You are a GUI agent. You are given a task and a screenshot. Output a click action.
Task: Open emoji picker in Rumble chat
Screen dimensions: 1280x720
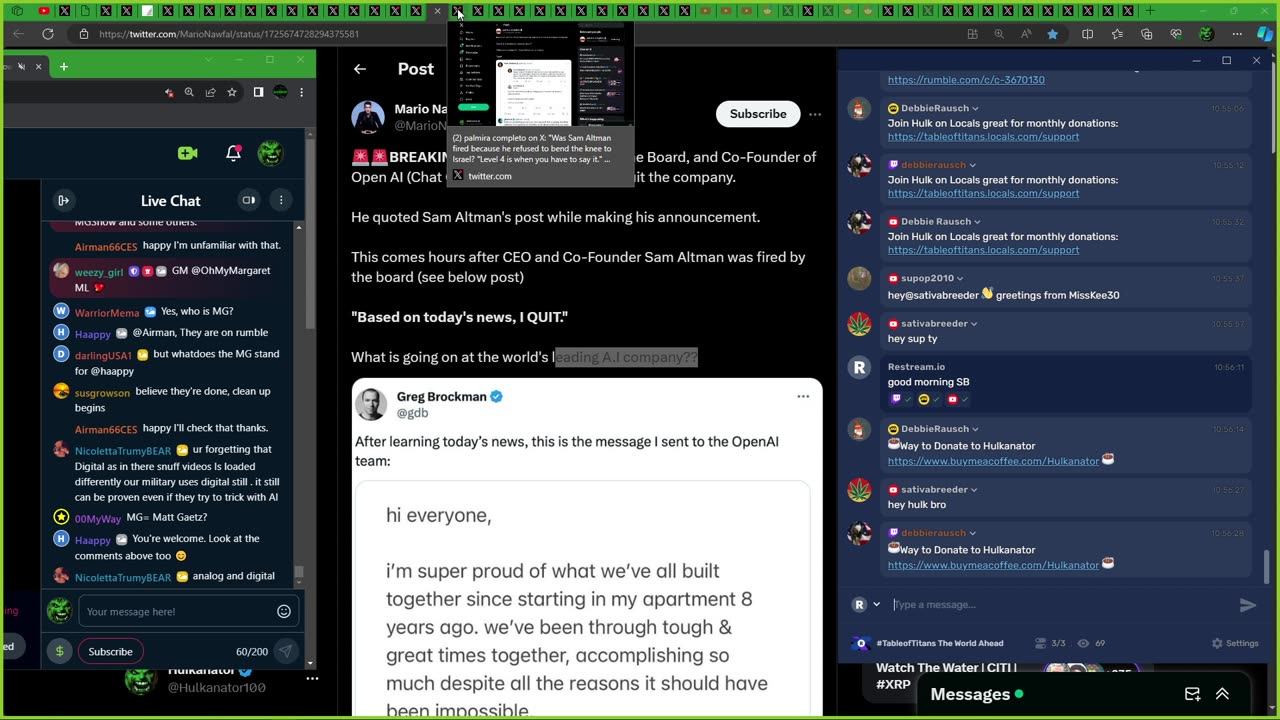click(x=284, y=611)
